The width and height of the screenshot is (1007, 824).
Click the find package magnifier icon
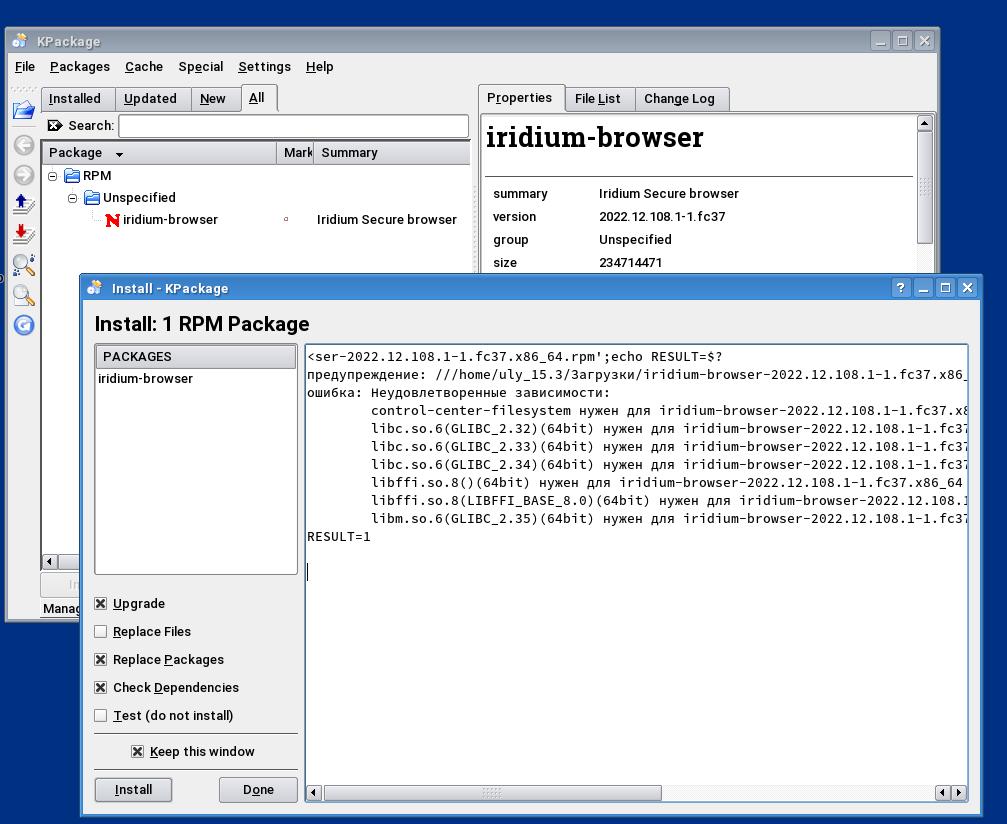click(x=24, y=265)
